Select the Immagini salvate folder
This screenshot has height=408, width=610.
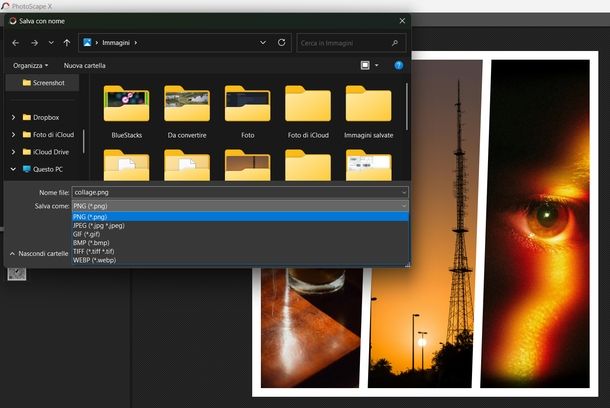pyautogui.click(x=368, y=112)
